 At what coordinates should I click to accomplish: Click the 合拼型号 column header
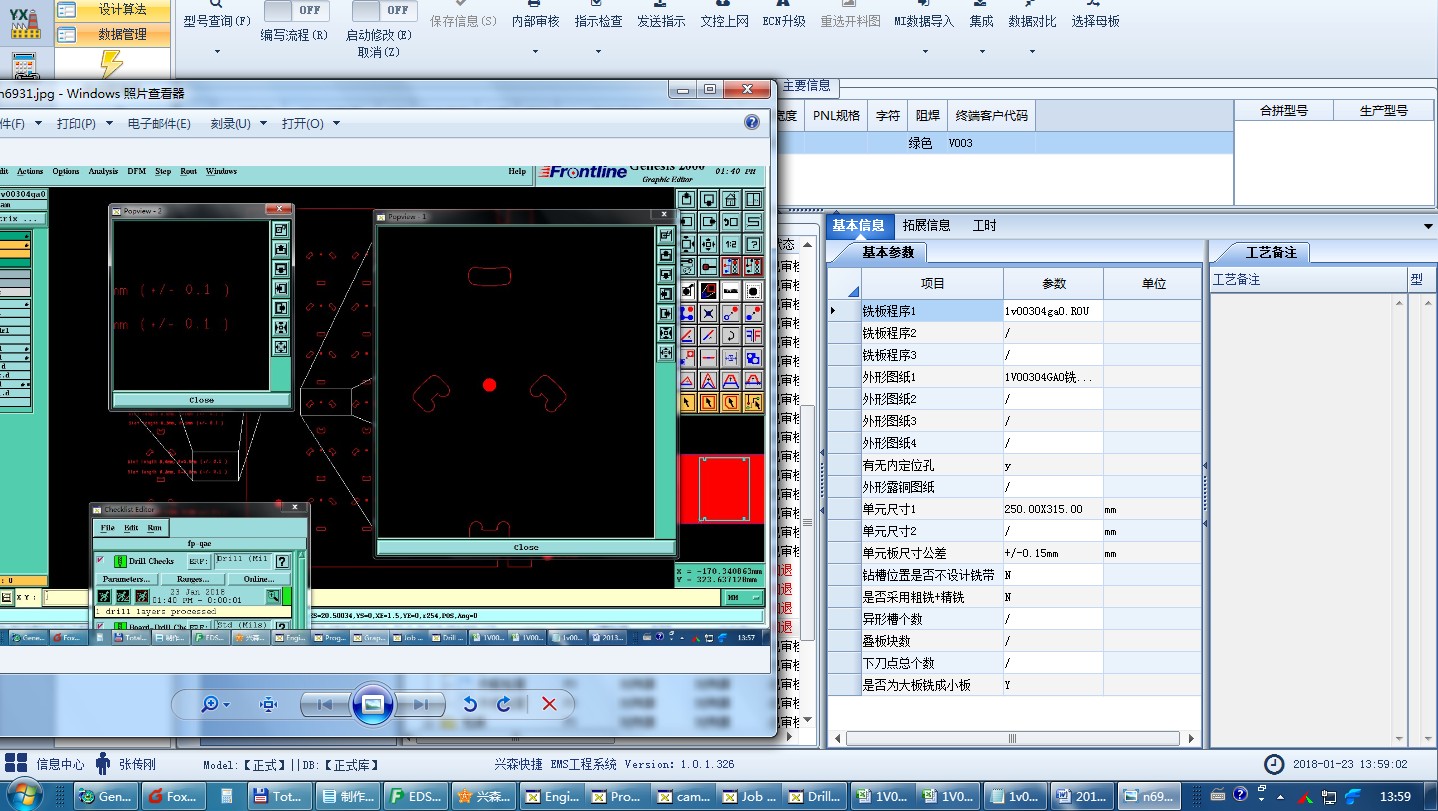1284,110
